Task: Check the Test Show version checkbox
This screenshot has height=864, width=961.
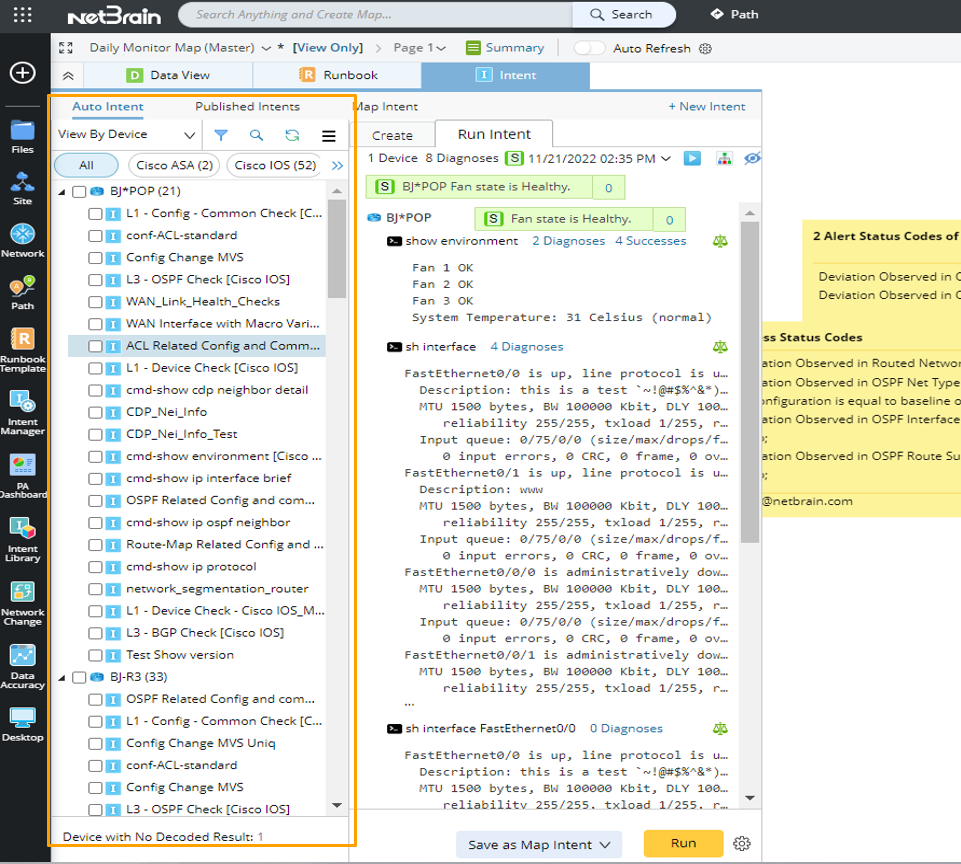Action: (x=95, y=655)
